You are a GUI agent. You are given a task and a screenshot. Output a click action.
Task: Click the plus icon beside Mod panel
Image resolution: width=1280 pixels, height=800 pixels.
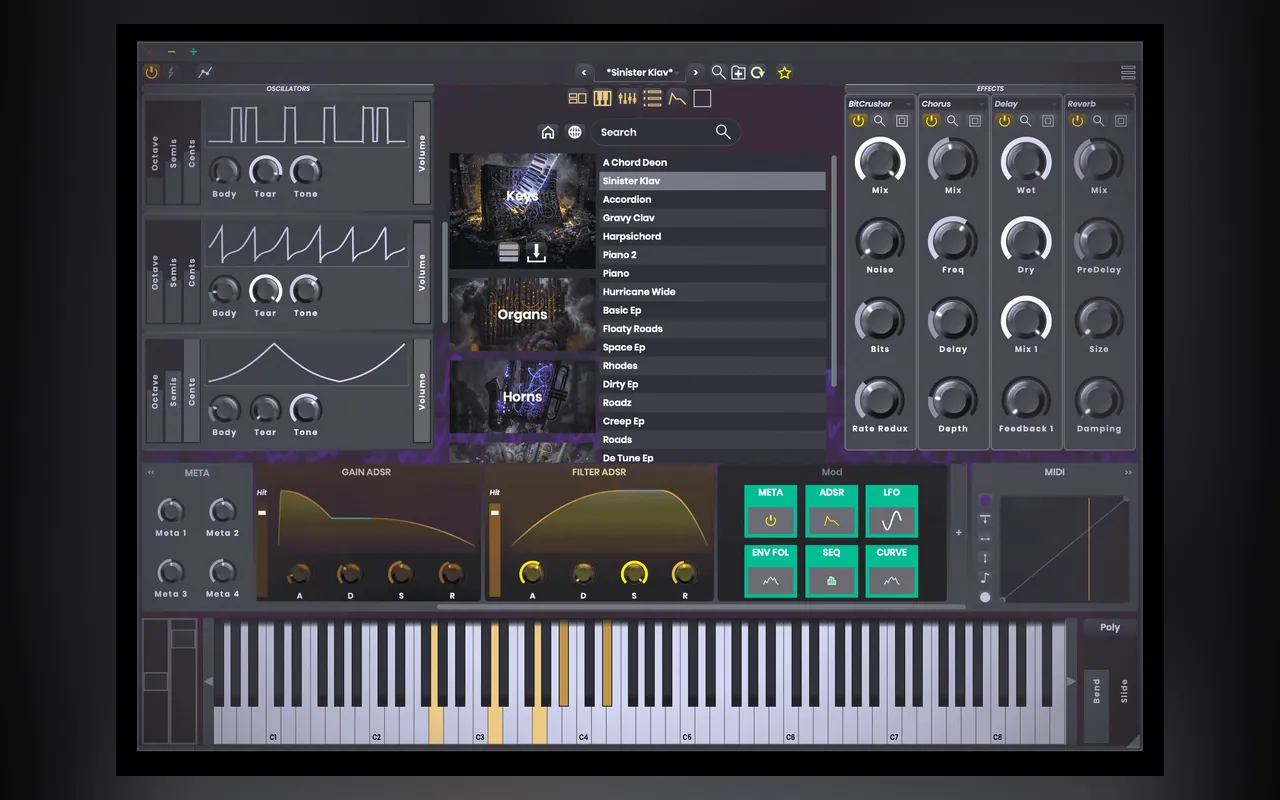pyautogui.click(x=958, y=532)
